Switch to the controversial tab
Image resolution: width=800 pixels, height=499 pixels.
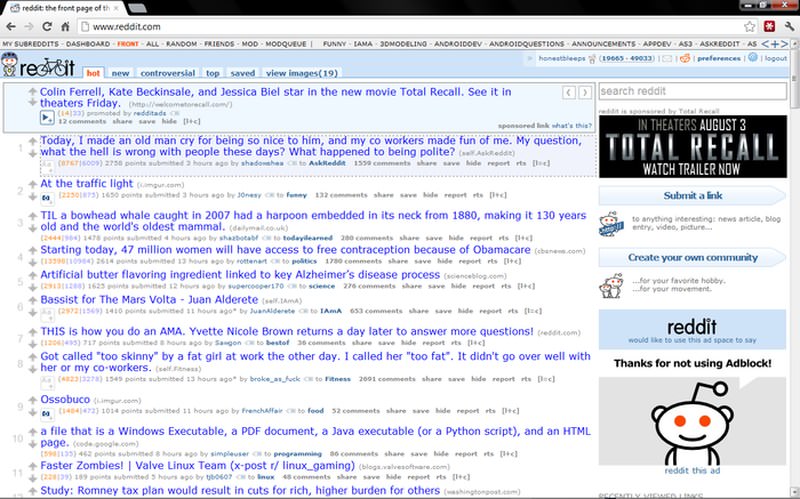coord(168,73)
